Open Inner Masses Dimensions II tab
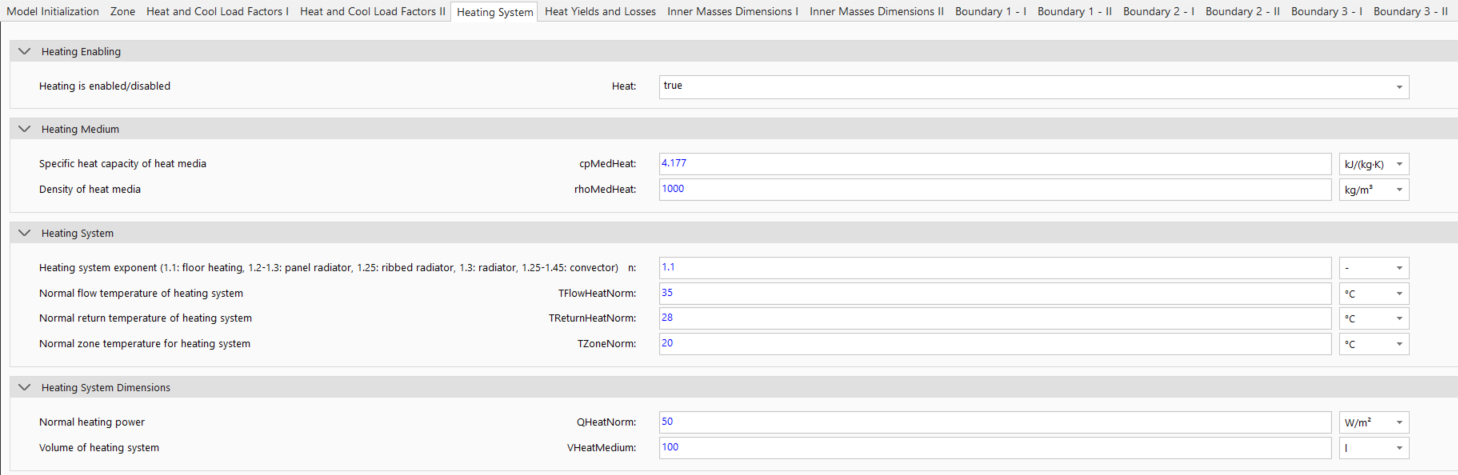 [x=876, y=12]
